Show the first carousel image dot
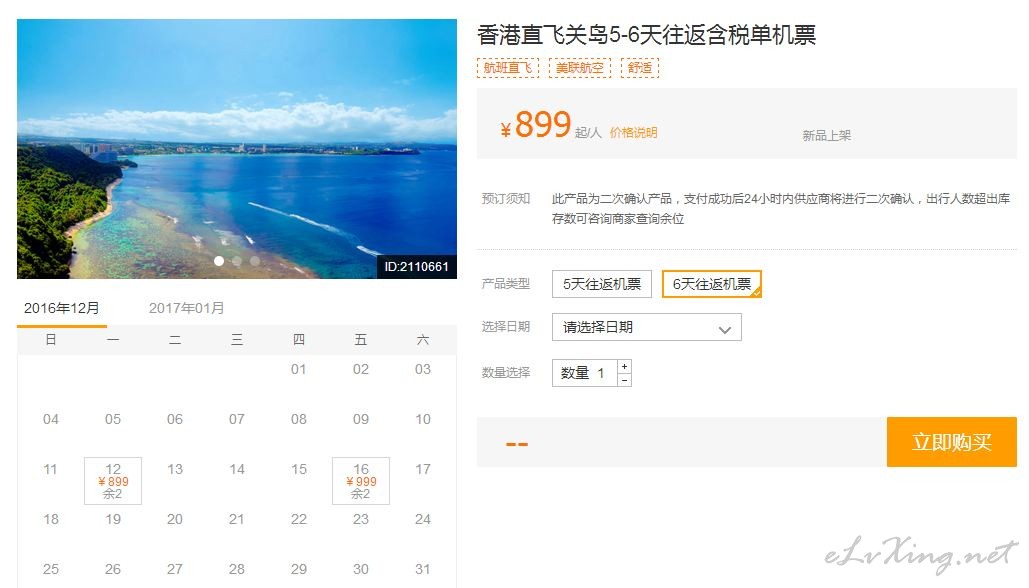The image size is (1029, 588). click(219, 261)
